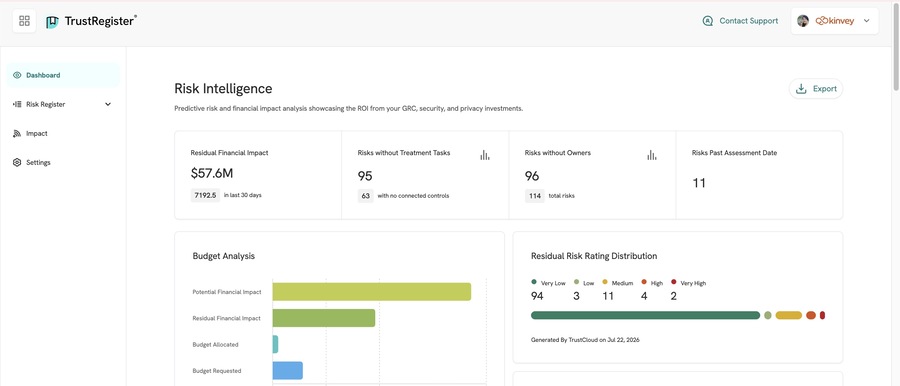Click the Residual Financial Impact card label
900x386 pixels.
(x=230, y=153)
